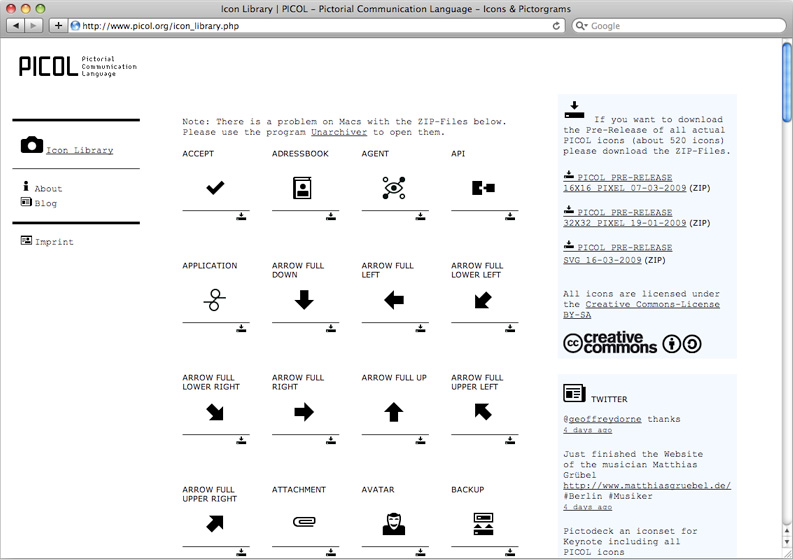Download the API icon via its download arrow
This screenshot has height=559, width=793.
point(510,217)
